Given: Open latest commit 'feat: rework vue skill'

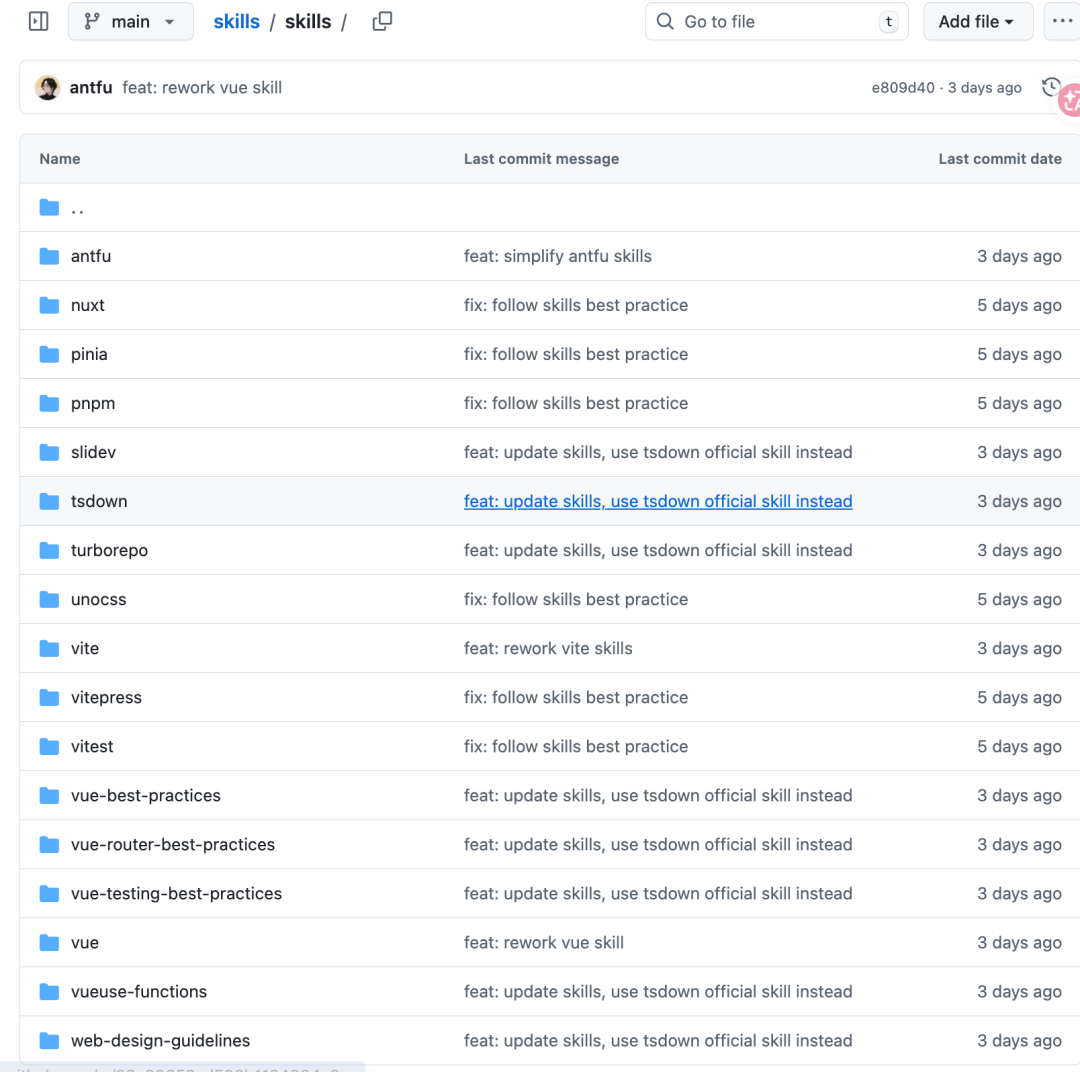Looking at the screenshot, I should [202, 87].
